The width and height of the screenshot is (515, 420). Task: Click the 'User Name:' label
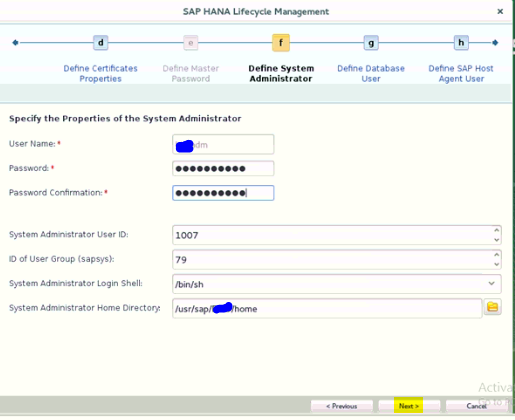pyautogui.click(x=32, y=144)
